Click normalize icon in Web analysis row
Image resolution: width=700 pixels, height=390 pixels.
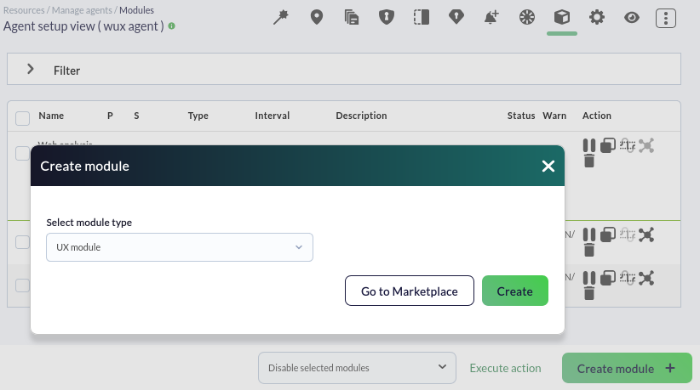tap(627, 145)
